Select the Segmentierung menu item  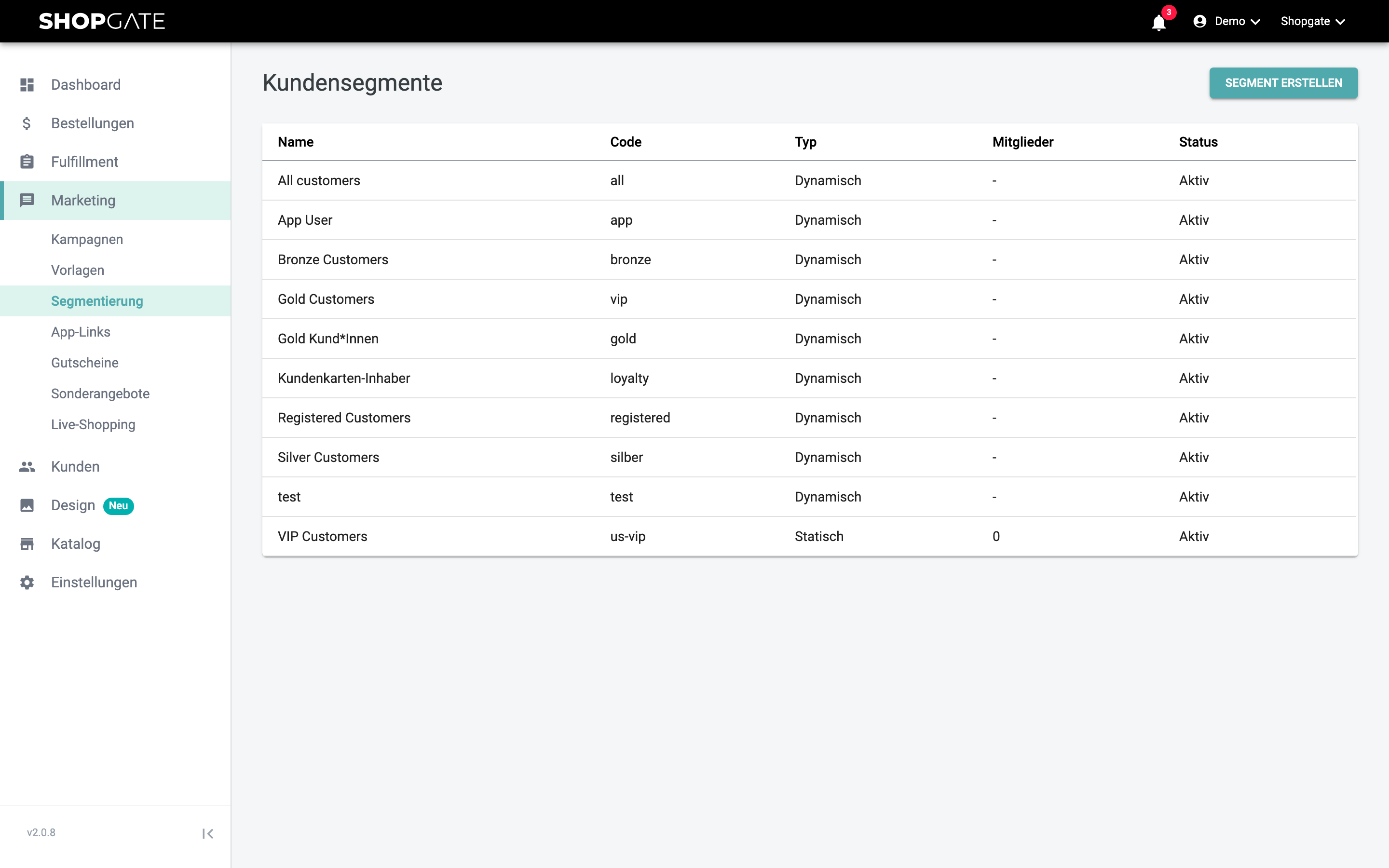point(115,301)
